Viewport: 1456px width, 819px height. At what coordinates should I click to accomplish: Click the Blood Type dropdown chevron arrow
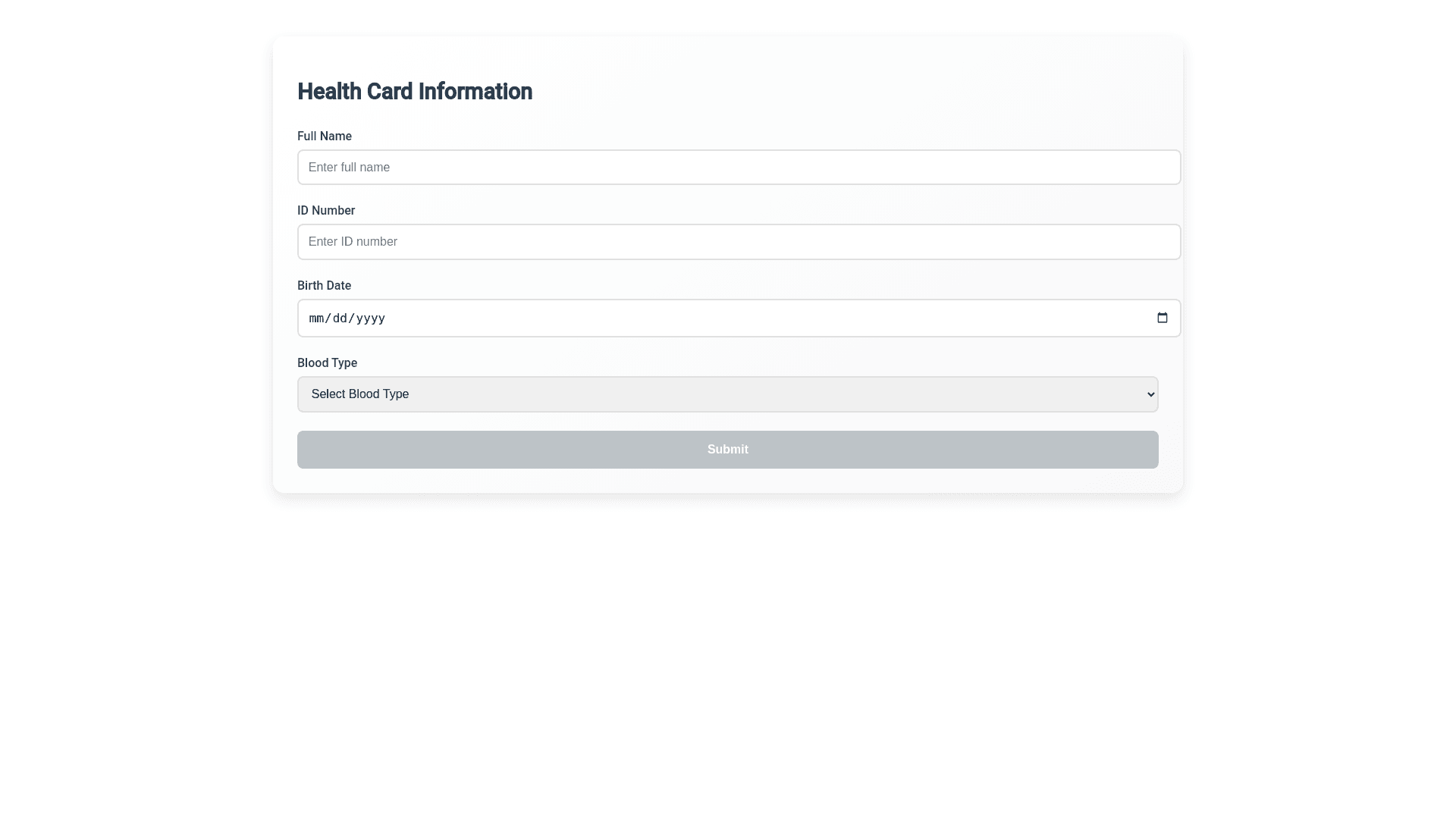click(x=1150, y=394)
